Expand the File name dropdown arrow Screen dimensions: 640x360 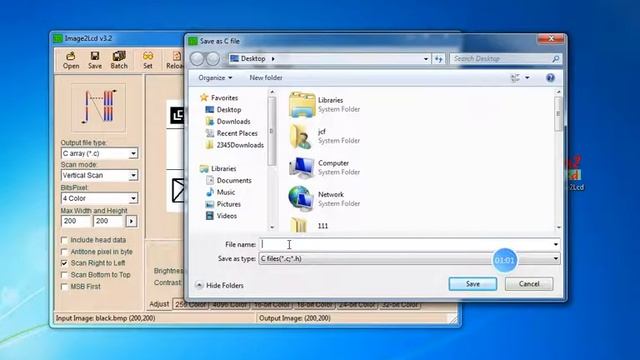pyautogui.click(x=556, y=244)
